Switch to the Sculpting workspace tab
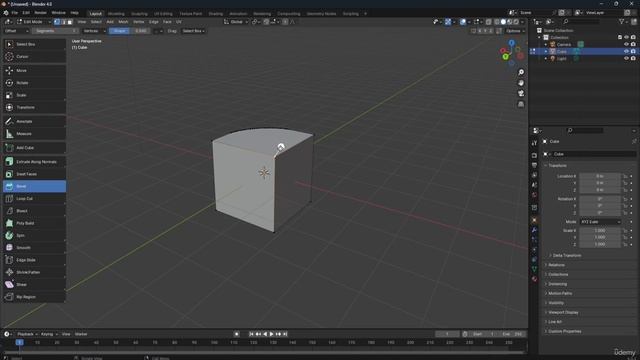 pos(139,14)
